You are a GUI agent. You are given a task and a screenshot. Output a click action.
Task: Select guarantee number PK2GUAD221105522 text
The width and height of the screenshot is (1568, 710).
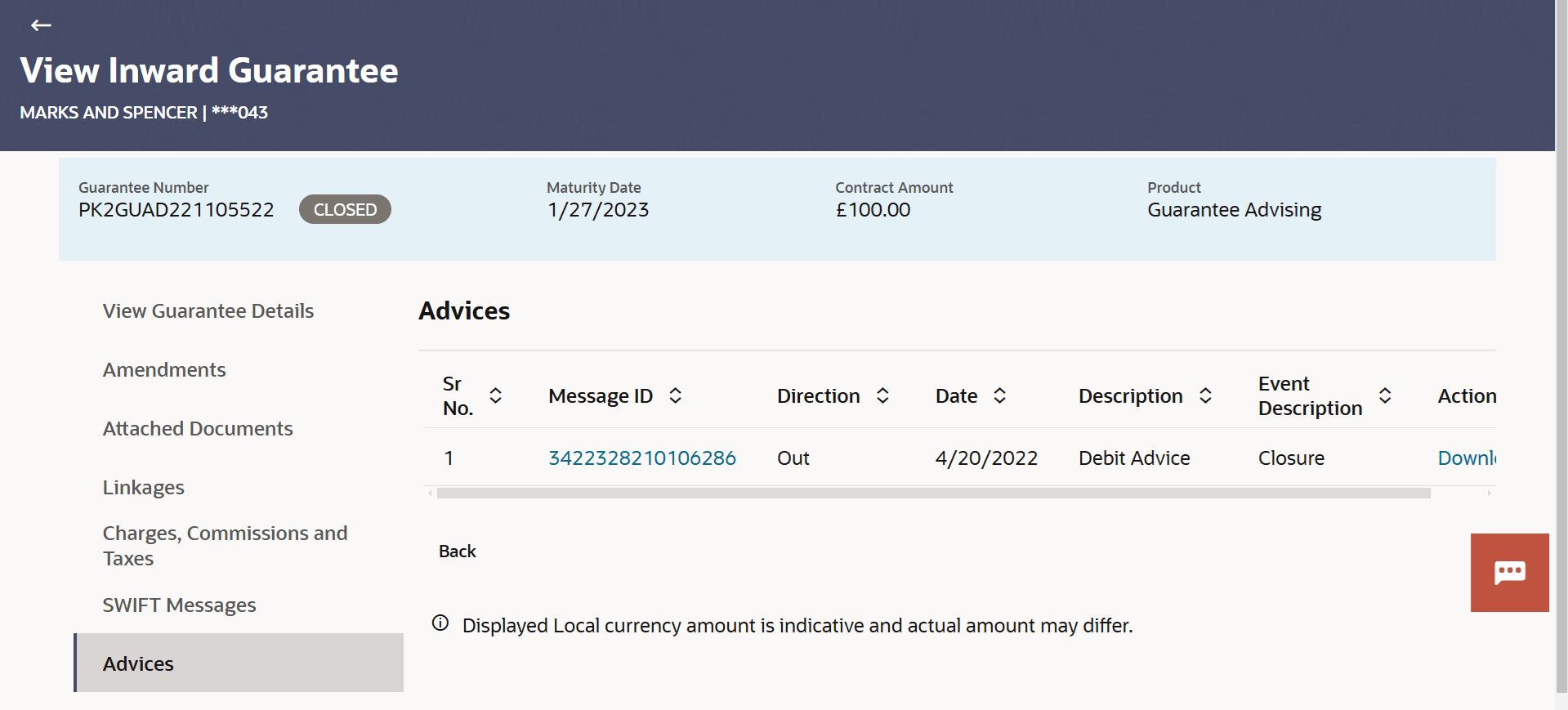click(x=176, y=210)
